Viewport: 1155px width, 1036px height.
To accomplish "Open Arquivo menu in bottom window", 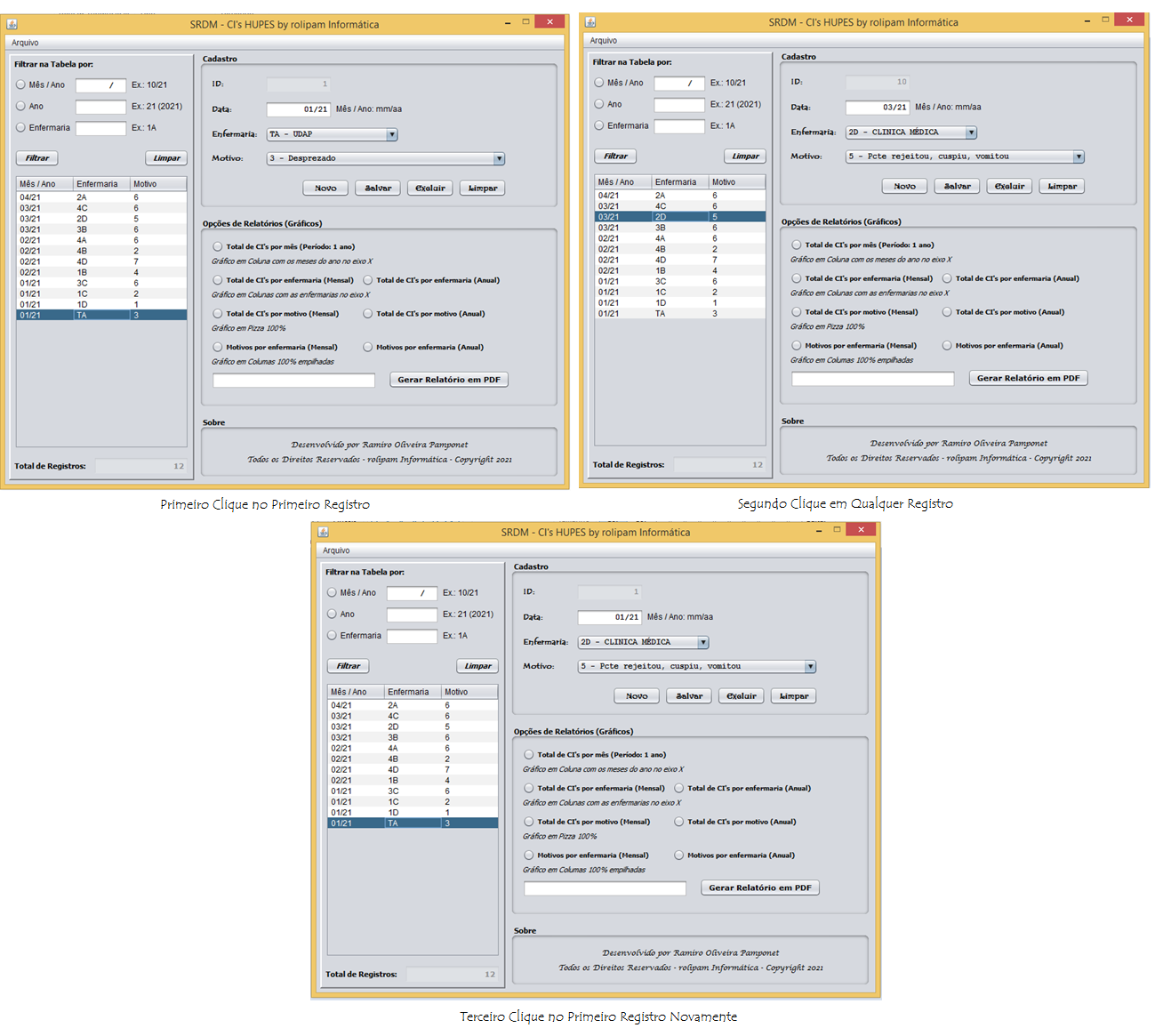I will click(336, 550).
